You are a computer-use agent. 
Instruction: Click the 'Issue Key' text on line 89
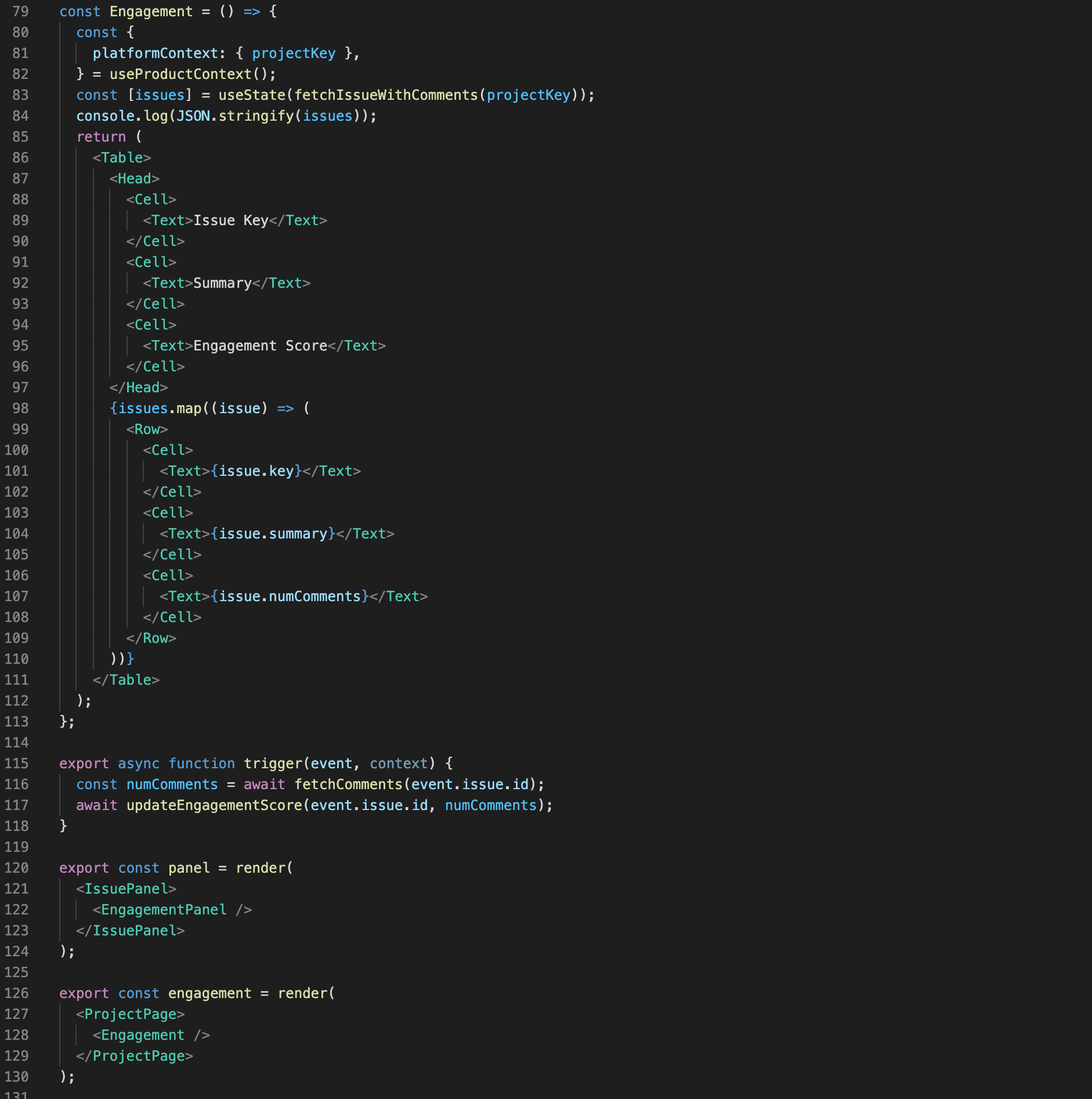(x=231, y=220)
